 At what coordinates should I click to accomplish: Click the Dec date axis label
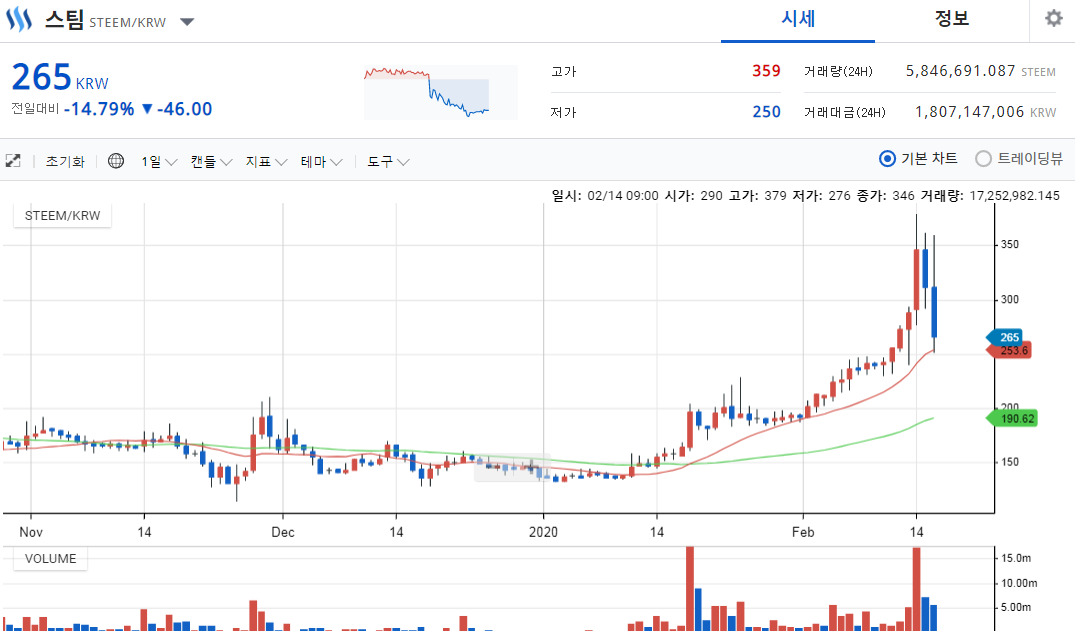pos(282,532)
